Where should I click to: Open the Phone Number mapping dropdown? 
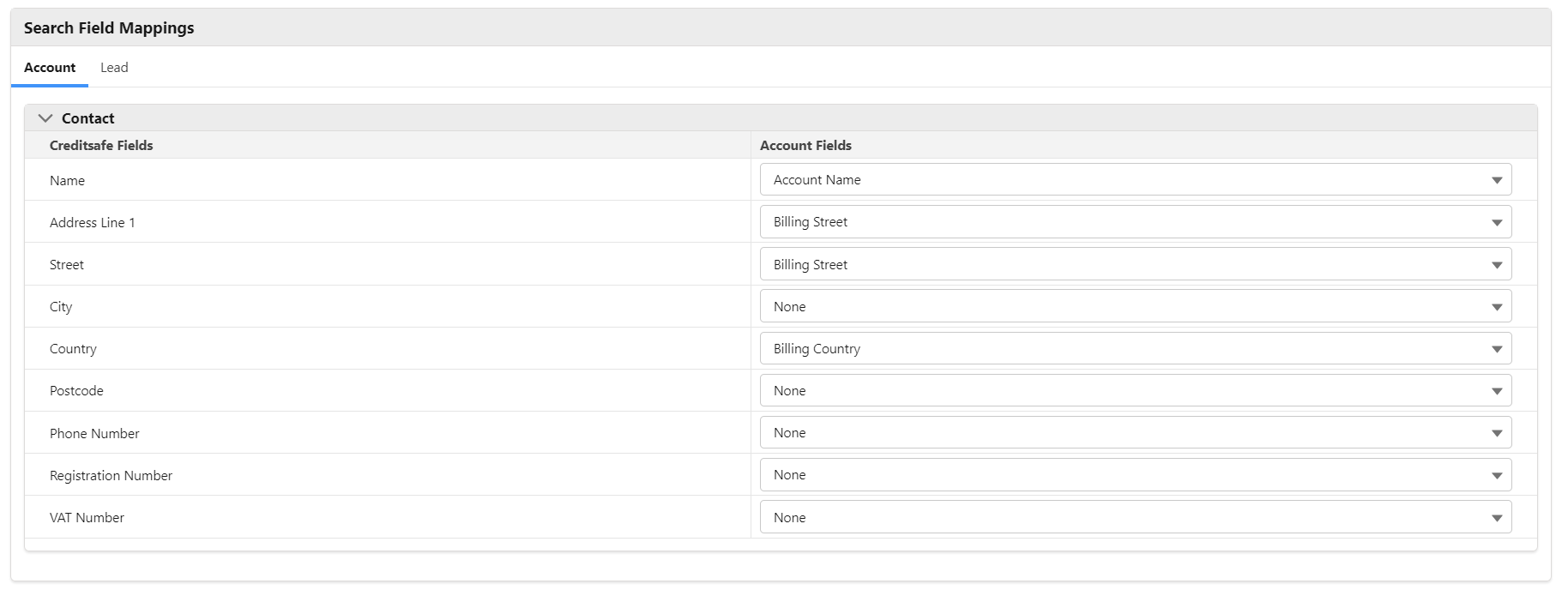[x=1135, y=433]
